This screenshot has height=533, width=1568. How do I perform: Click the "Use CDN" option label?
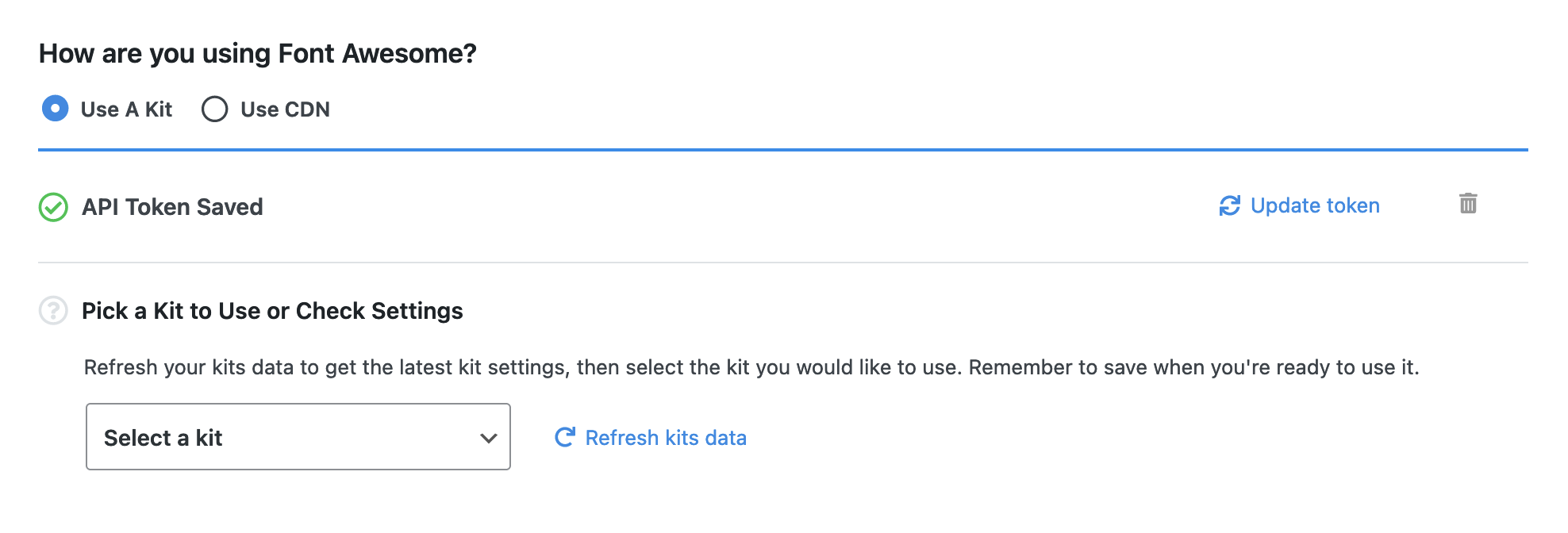pos(285,109)
